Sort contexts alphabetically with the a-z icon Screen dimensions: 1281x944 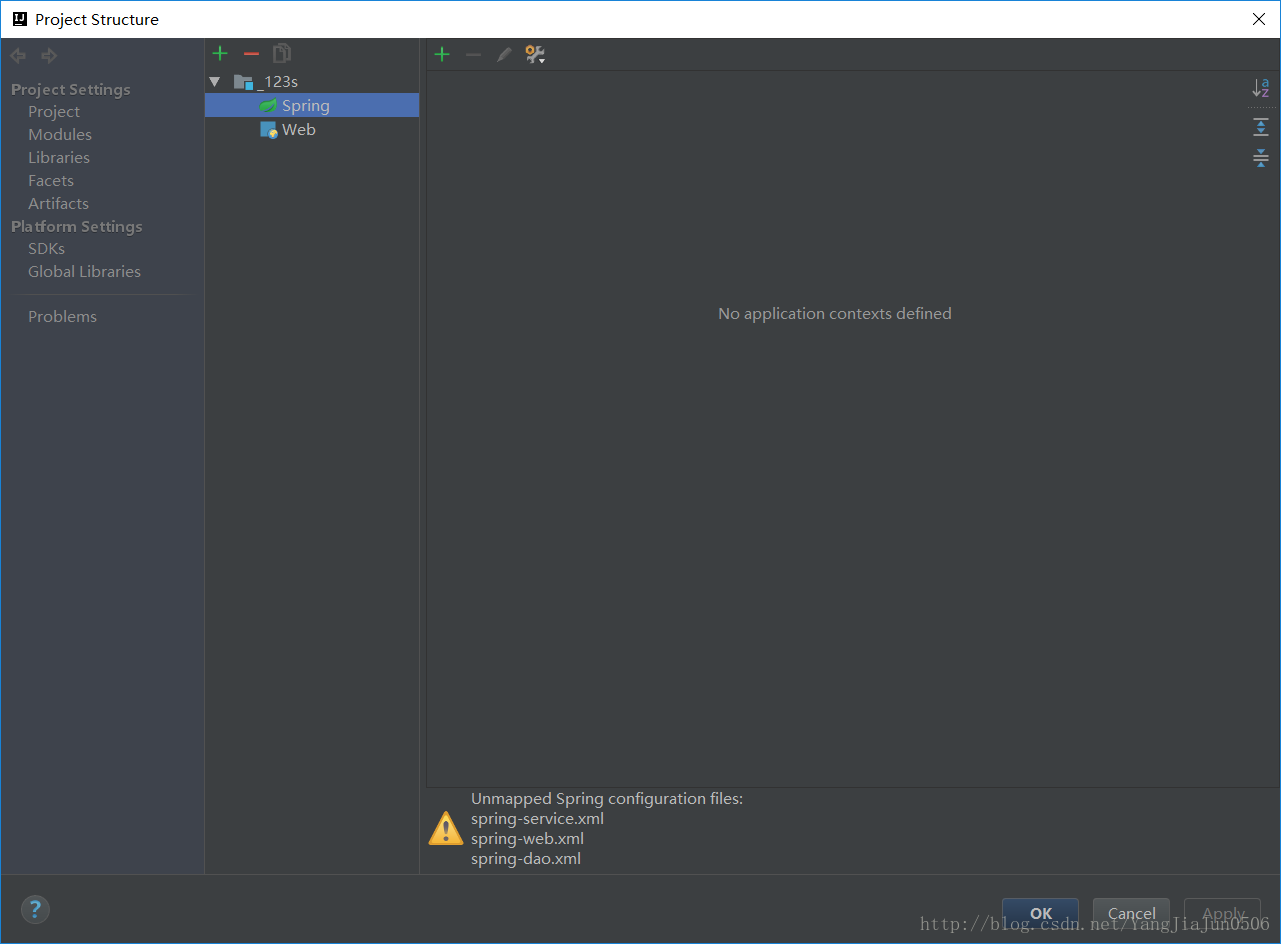tap(1261, 88)
